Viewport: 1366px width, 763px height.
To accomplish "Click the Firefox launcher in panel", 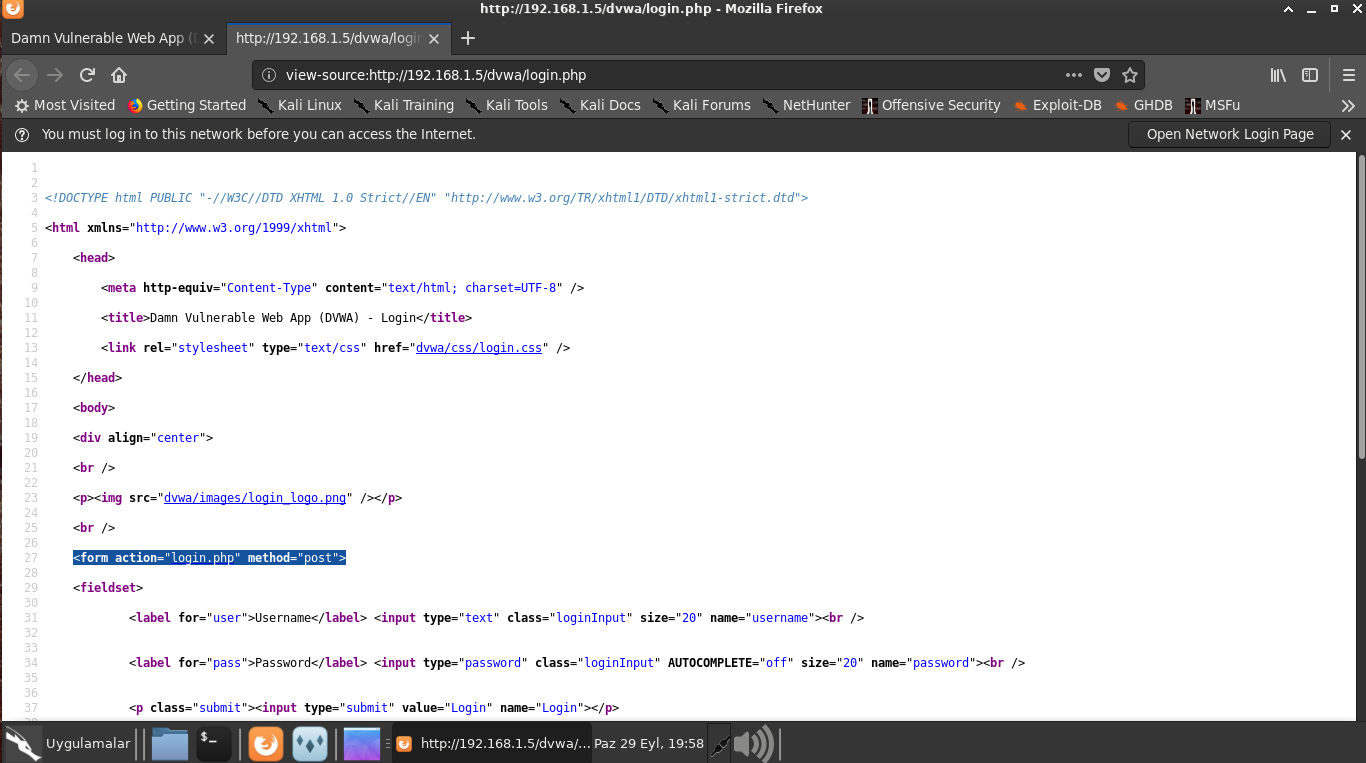I will (x=266, y=744).
